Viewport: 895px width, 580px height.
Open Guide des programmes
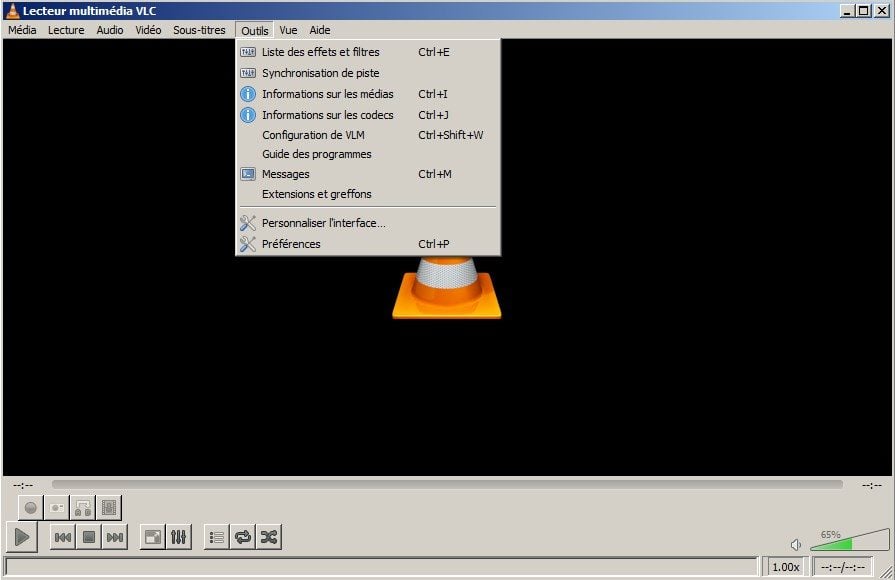pyautogui.click(x=368, y=154)
